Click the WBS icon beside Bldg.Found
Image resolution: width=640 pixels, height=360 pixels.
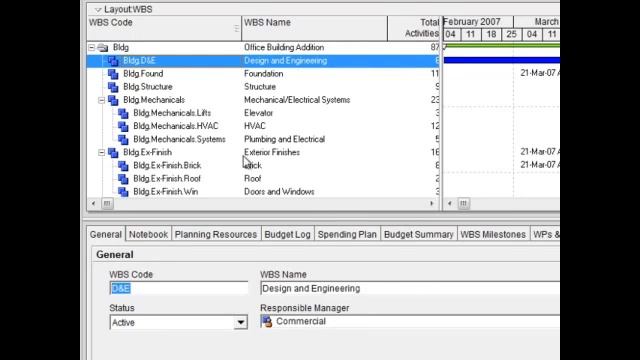pyautogui.click(x=113, y=74)
